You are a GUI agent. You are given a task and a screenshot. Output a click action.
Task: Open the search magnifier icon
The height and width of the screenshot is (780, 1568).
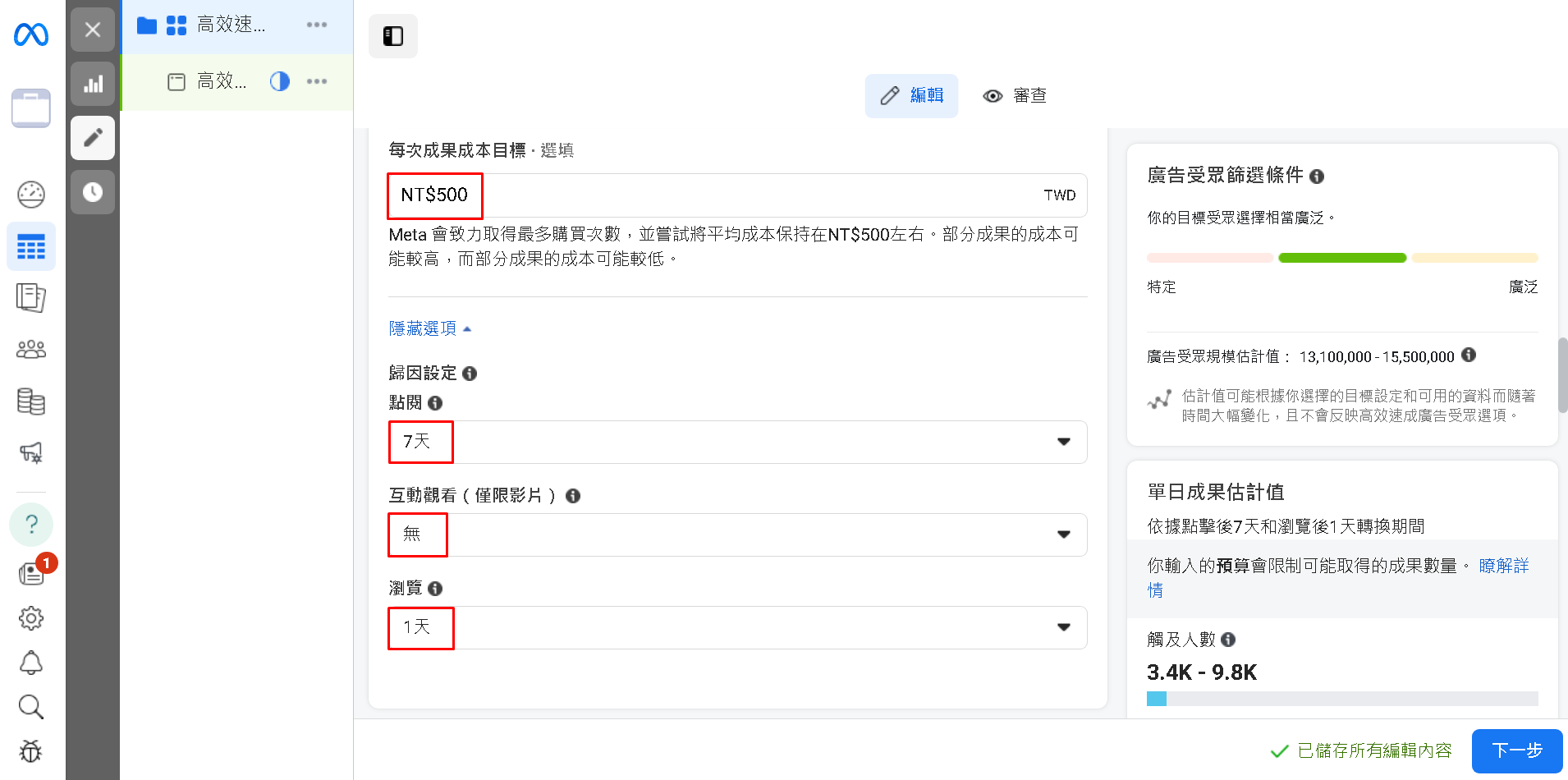pyautogui.click(x=31, y=707)
